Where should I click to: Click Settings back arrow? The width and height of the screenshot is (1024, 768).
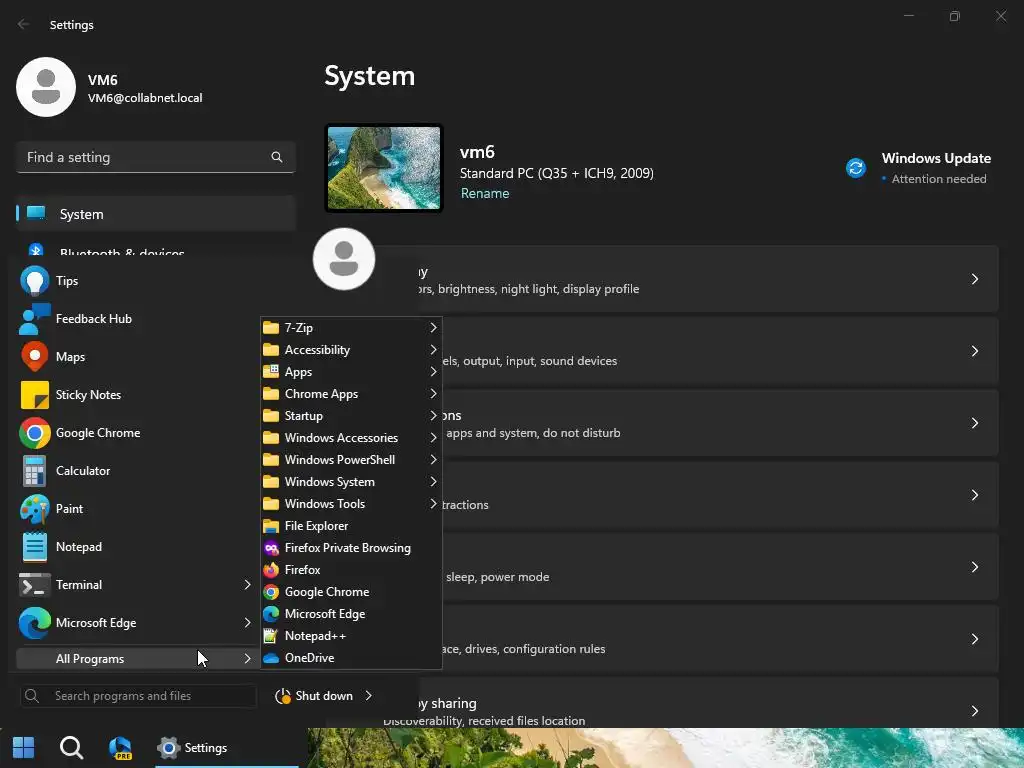tap(24, 24)
